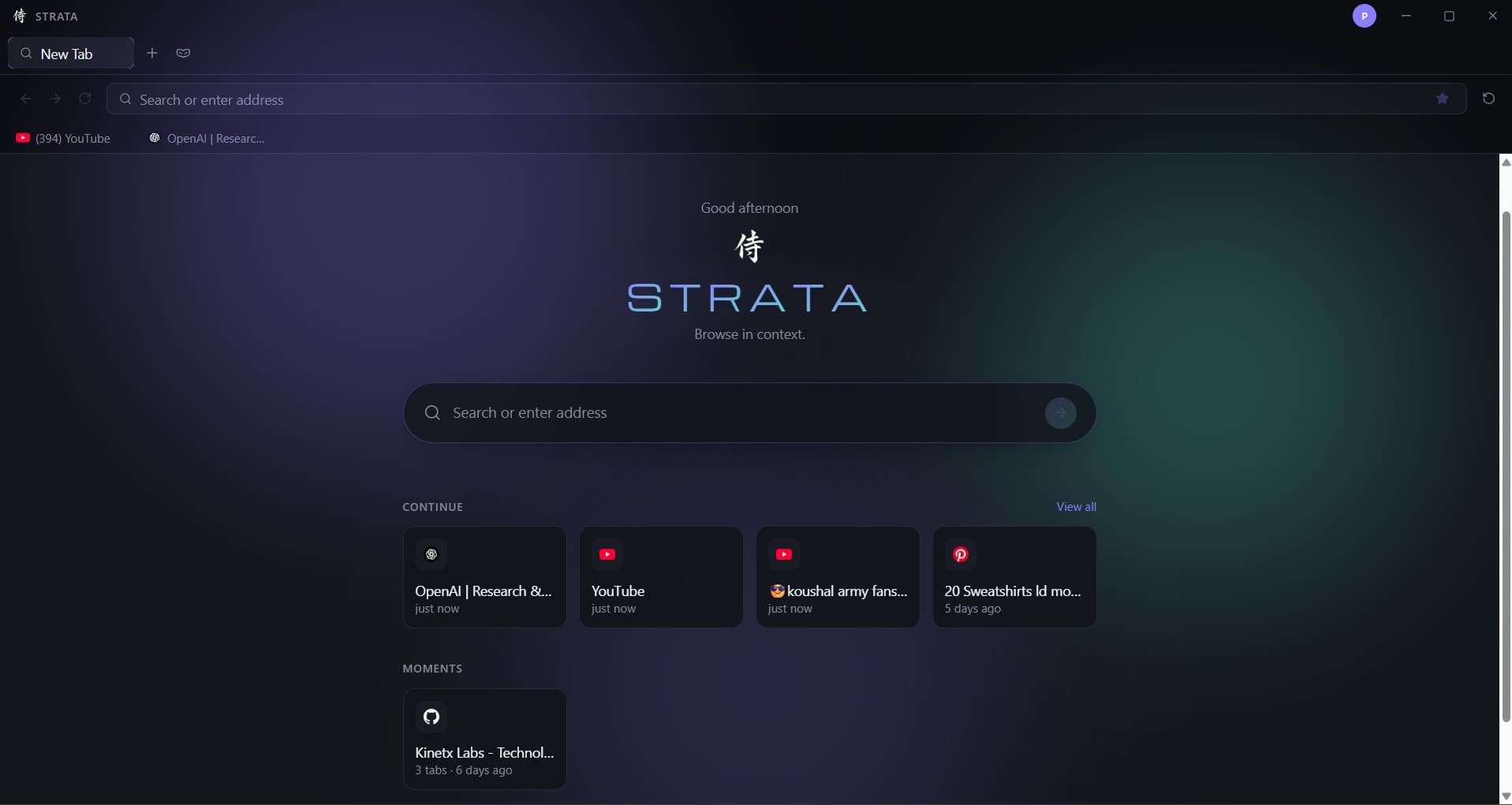The image size is (1512, 805).
Task: Open the koushal army fans card
Action: coord(838,577)
